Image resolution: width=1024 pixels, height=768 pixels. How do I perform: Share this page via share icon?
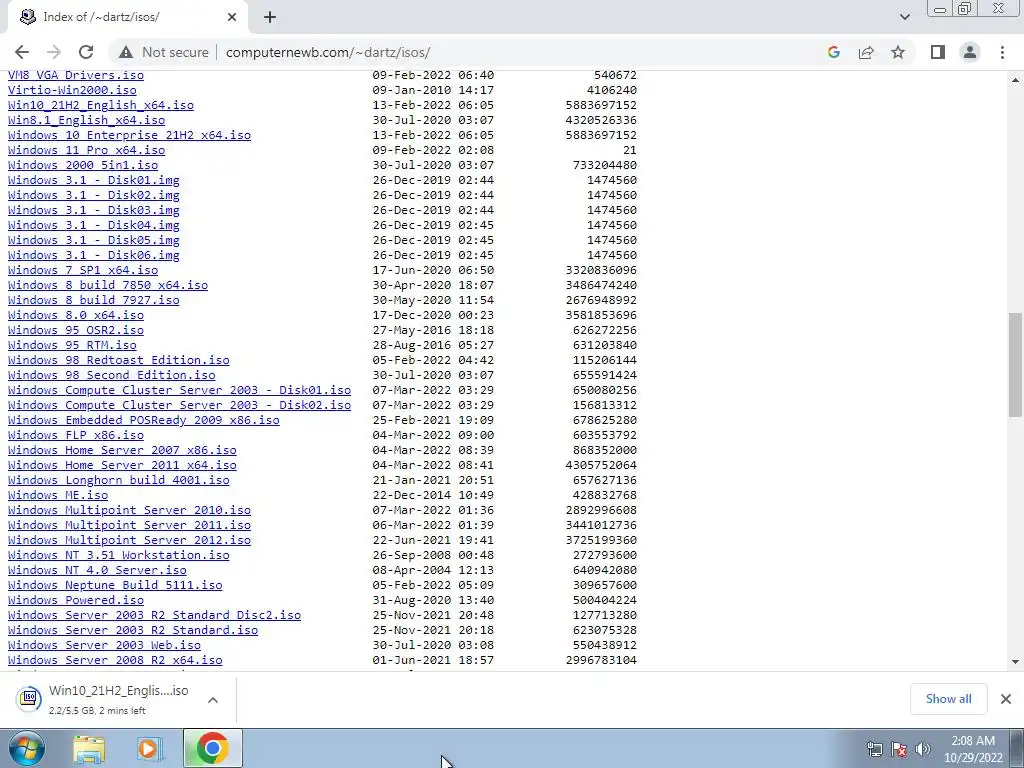tap(866, 52)
